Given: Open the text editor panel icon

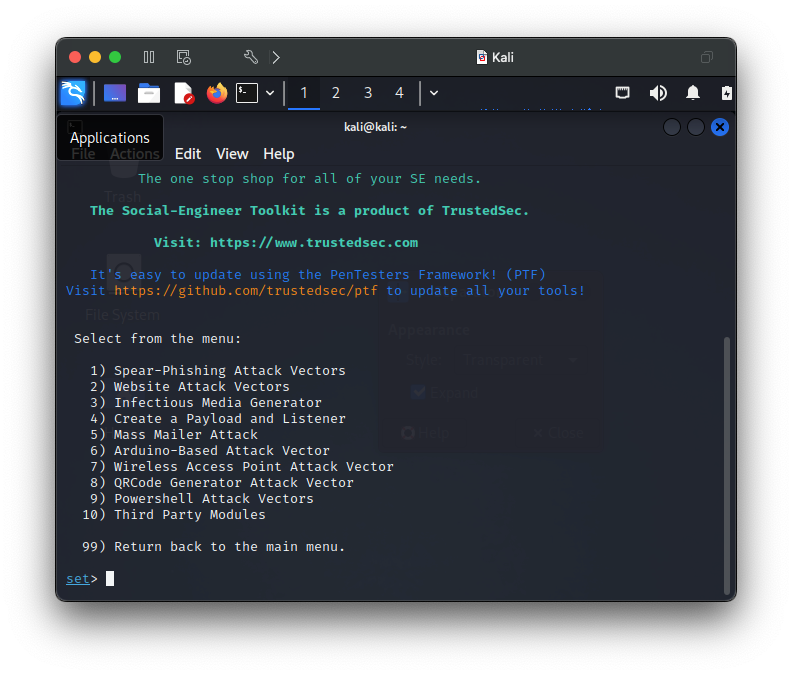Looking at the screenshot, I should click(184, 93).
